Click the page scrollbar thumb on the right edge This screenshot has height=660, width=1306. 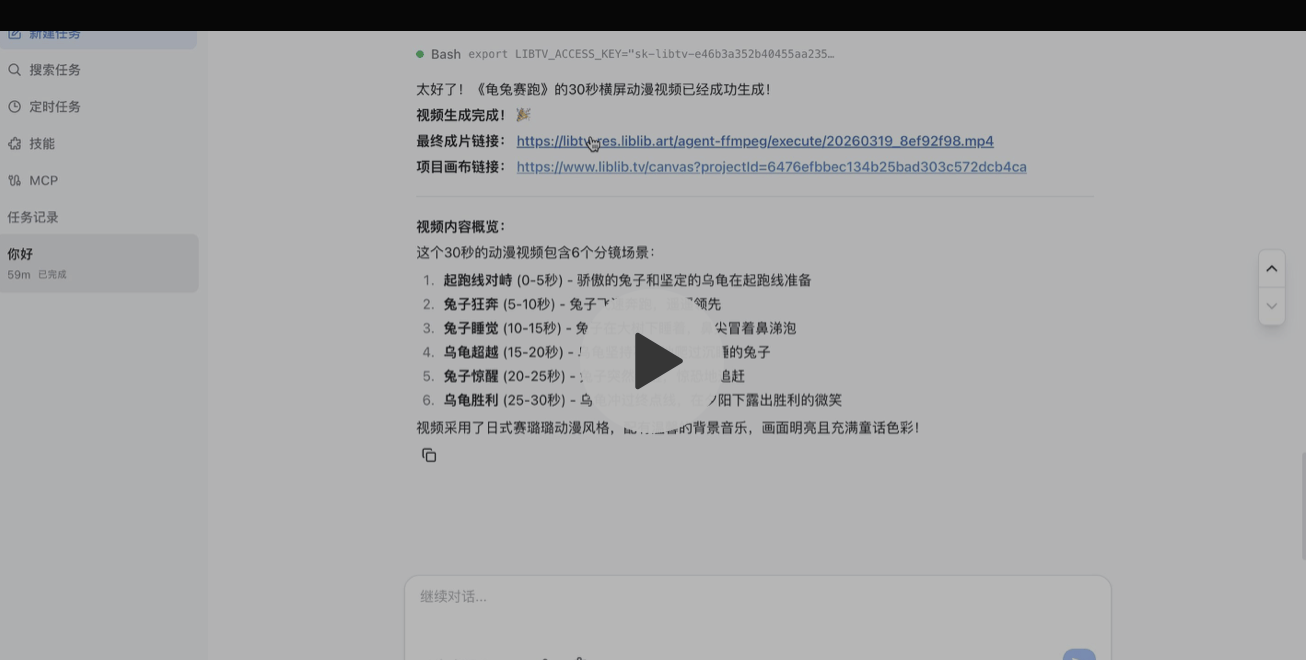(1302, 505)
